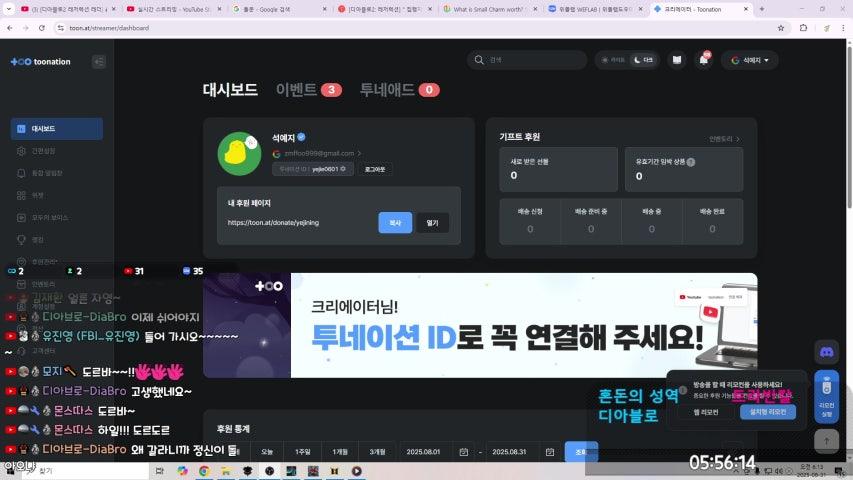Image resolution: width=853 pixels, height=480 pixels.
Task: Switch to the 투네애드 tab
Action: click(x=399, y=89)
